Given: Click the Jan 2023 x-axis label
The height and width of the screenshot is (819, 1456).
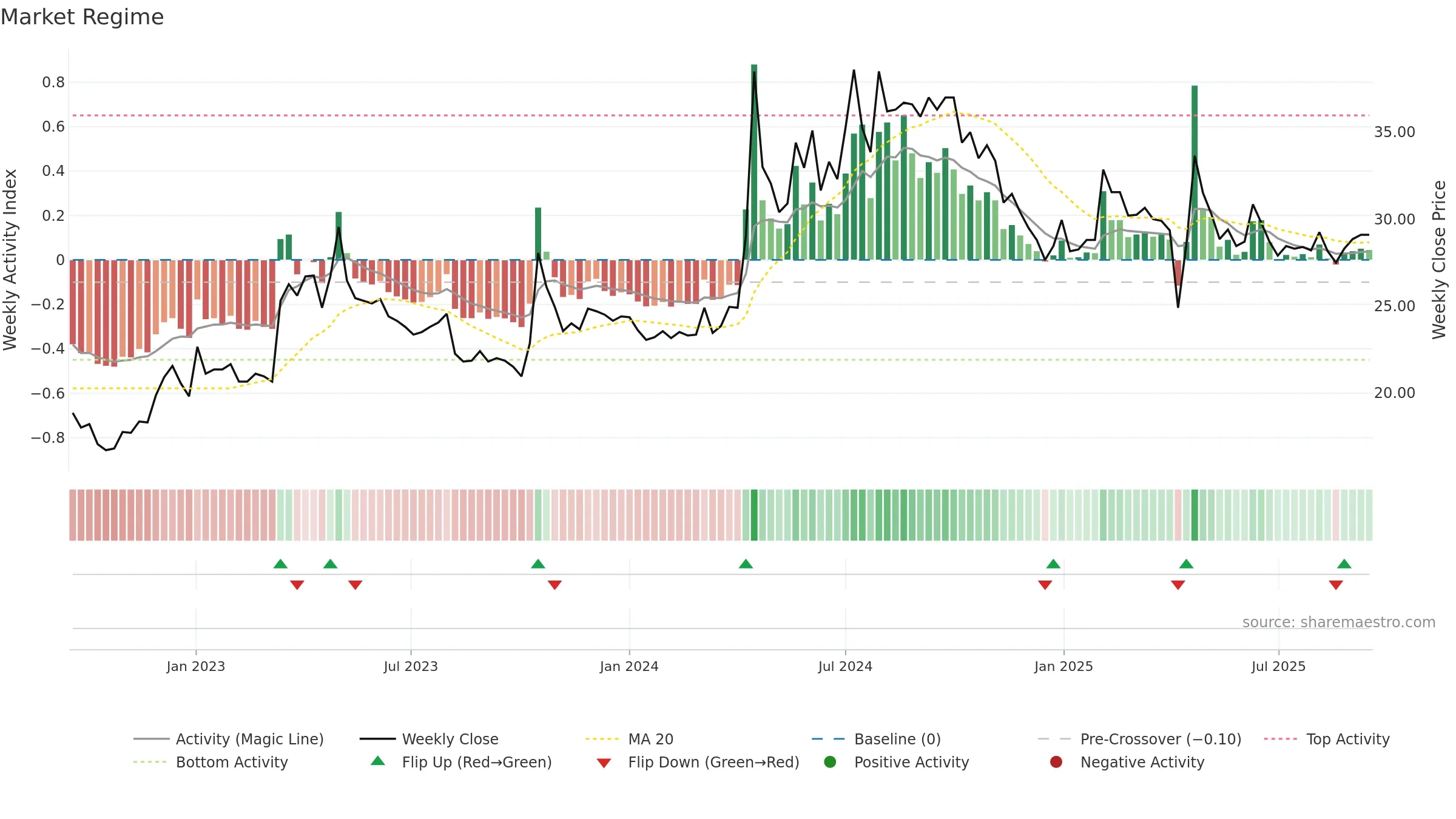Looking at the screenshot, I should [x=196, y=666].
